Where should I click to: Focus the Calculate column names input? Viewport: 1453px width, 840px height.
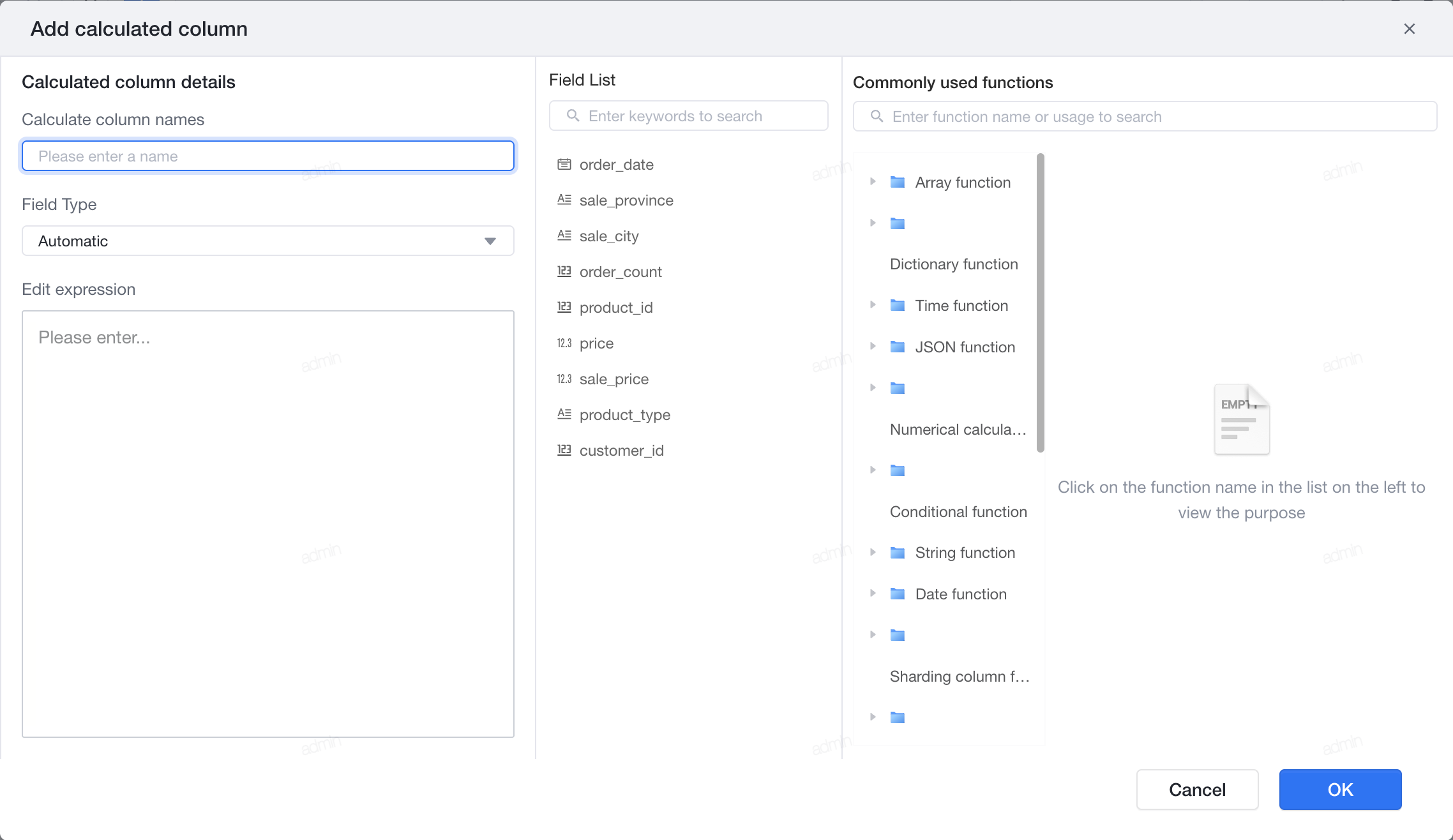[268, 156]
